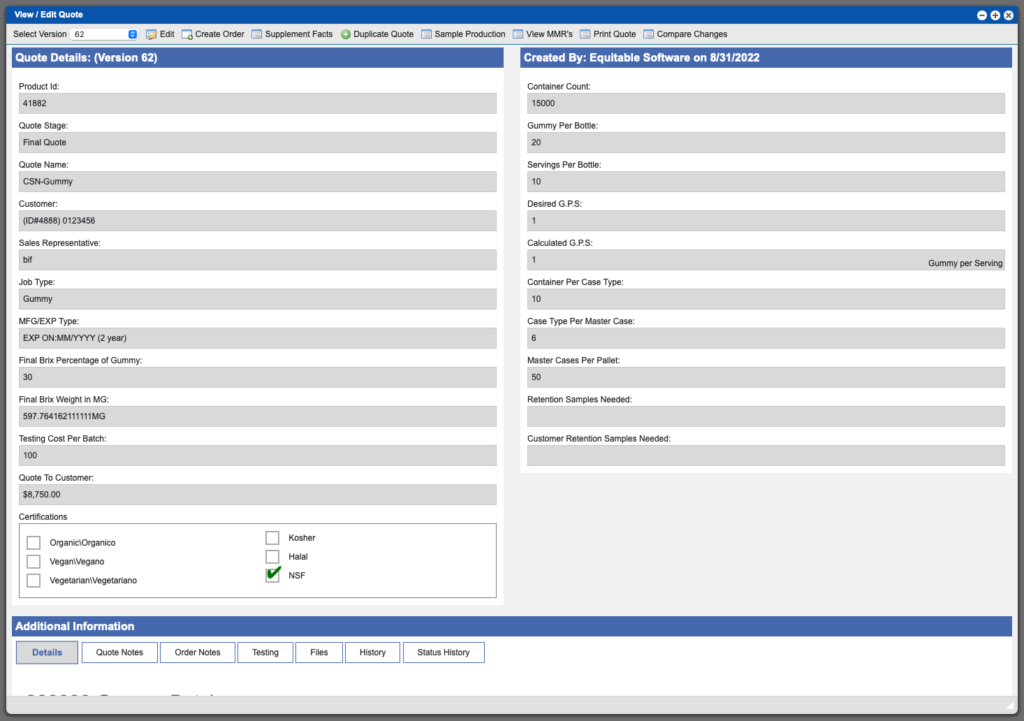Viewport: 1024px width, 721px height.
Task: Select the Testing tab button
Action: coord(264,652)
